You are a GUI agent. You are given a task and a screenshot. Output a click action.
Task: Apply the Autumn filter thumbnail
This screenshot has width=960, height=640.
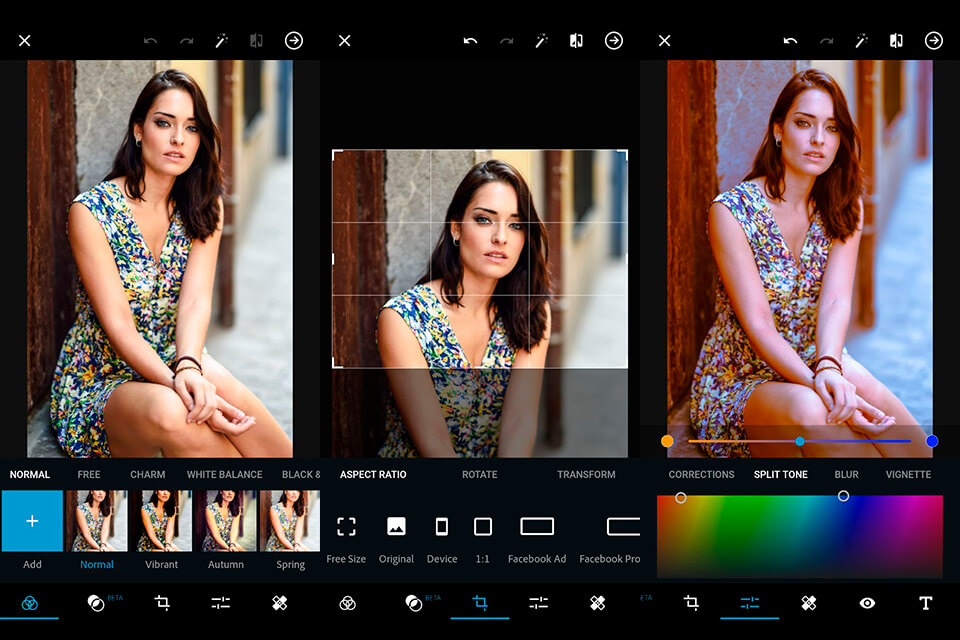226,521
